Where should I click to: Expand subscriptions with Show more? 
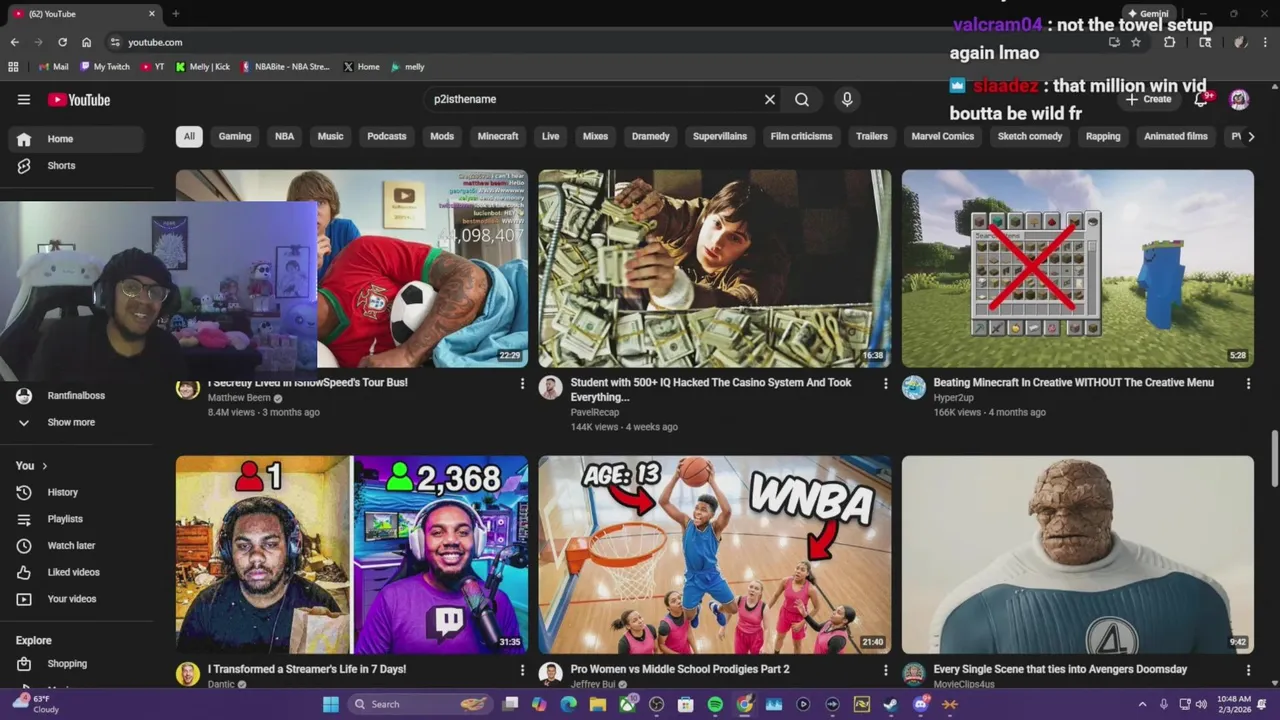(76, 422)
